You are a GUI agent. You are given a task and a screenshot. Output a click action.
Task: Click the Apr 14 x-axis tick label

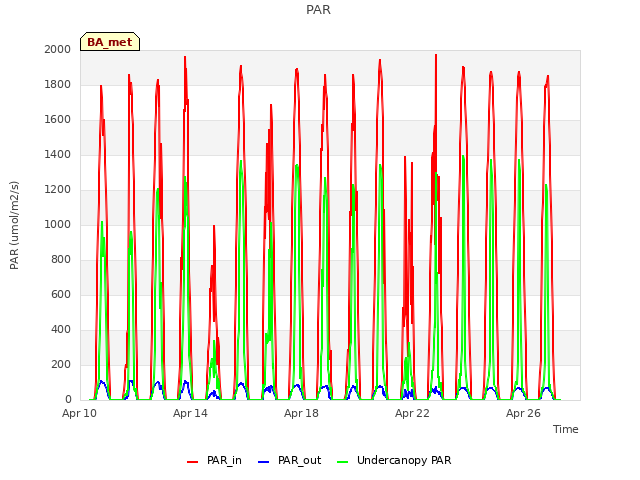pyautogui.click(x=190, y=413)
